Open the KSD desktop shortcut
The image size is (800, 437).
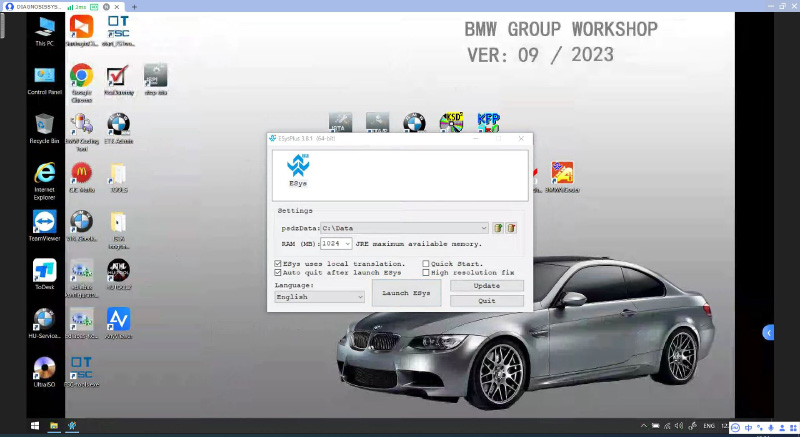click(452, 122)
